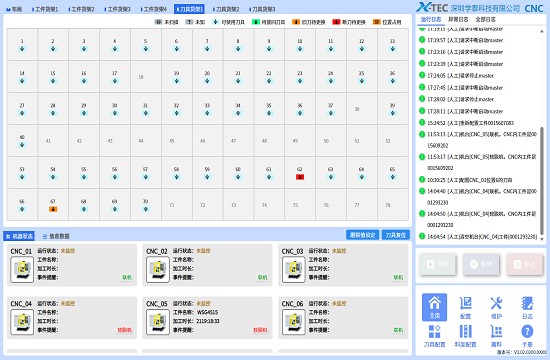The width and height of the screenshot is (550, 360).
Task: Click the orange legend icon 位置占用
Action: [376, 22]
